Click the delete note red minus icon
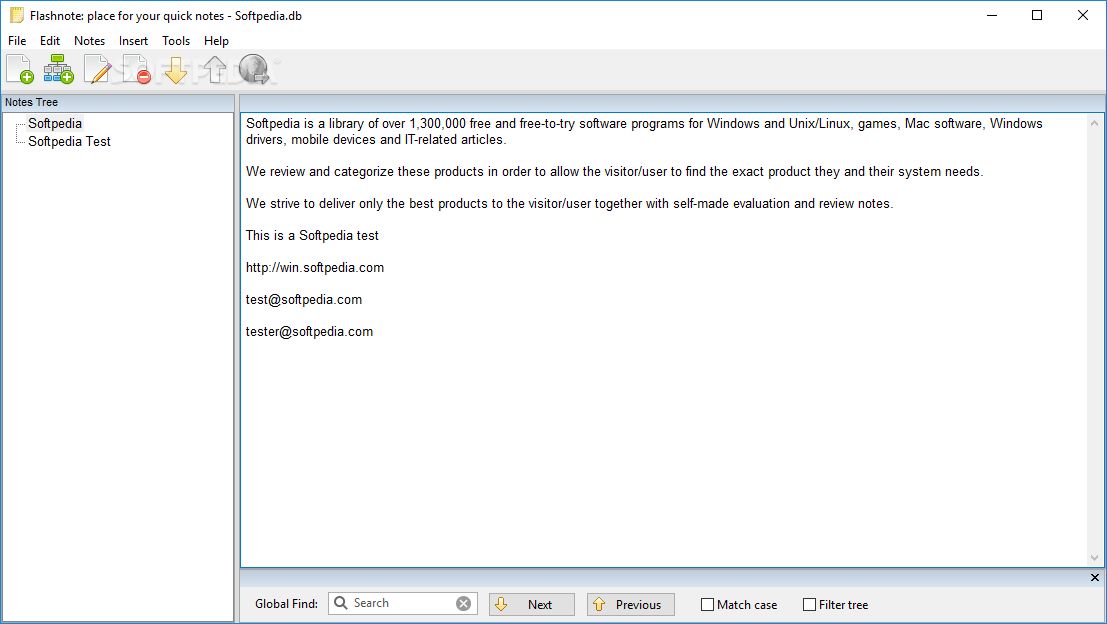The image size is (1107, 624). pyautogui.click(x=136, y=69)
